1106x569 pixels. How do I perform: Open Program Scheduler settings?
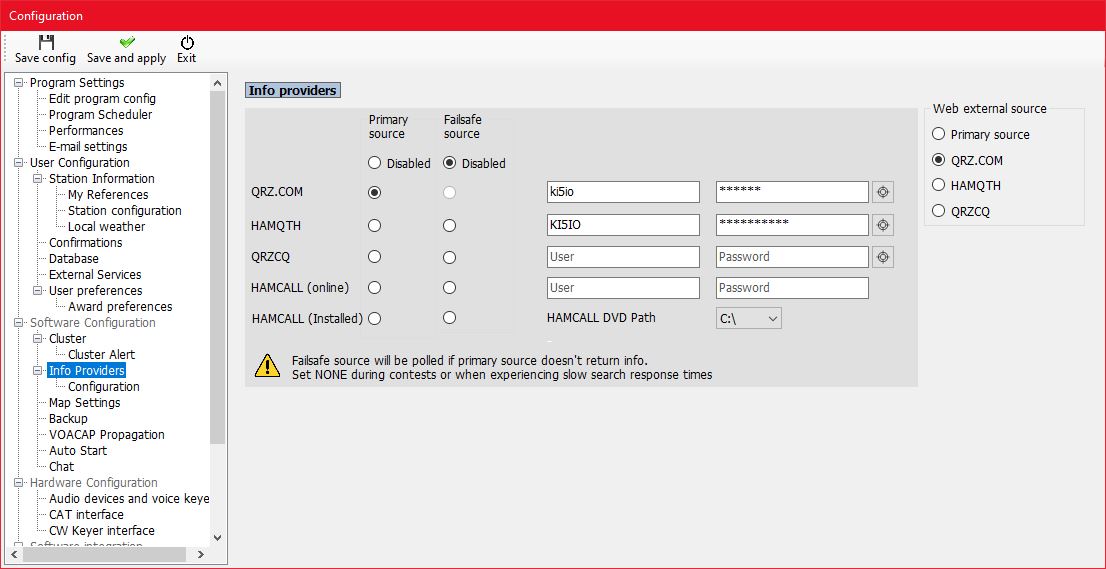(x=100, y=114)
